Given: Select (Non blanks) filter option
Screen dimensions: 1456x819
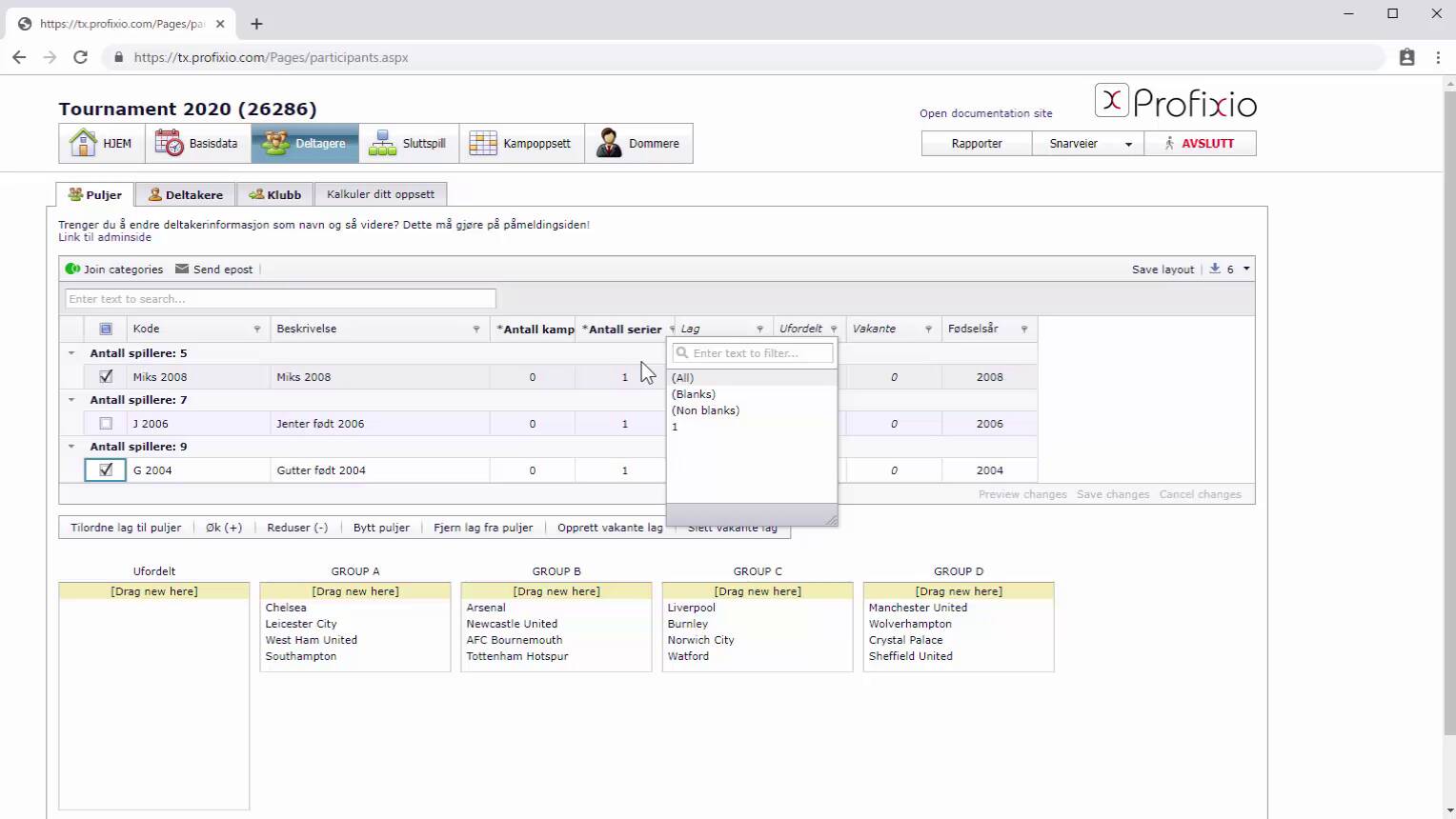Looking at the screenshot, I should [x=752, y=410].
